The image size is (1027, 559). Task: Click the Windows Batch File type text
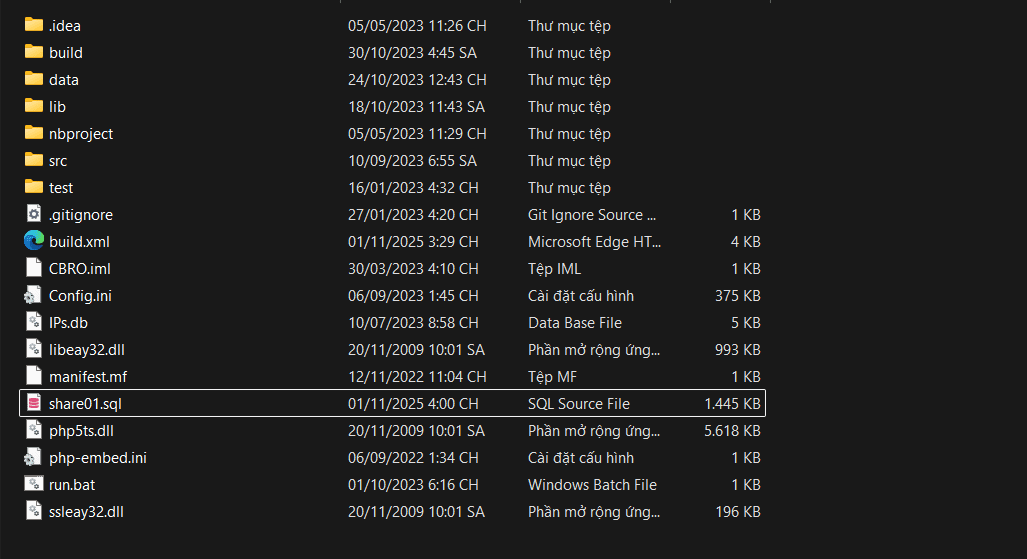593,484
